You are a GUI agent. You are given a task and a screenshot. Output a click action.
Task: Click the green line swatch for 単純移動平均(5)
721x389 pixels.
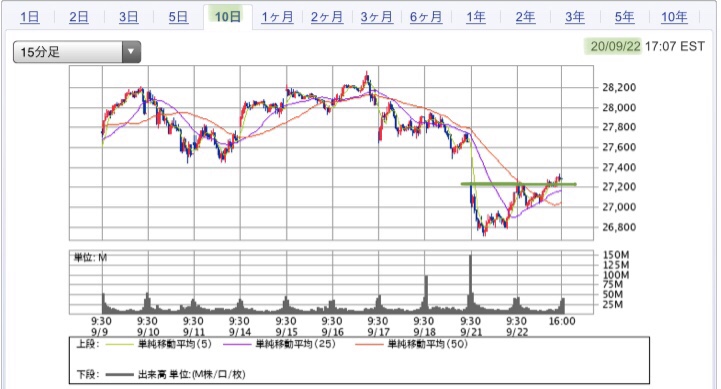point(119,344)
